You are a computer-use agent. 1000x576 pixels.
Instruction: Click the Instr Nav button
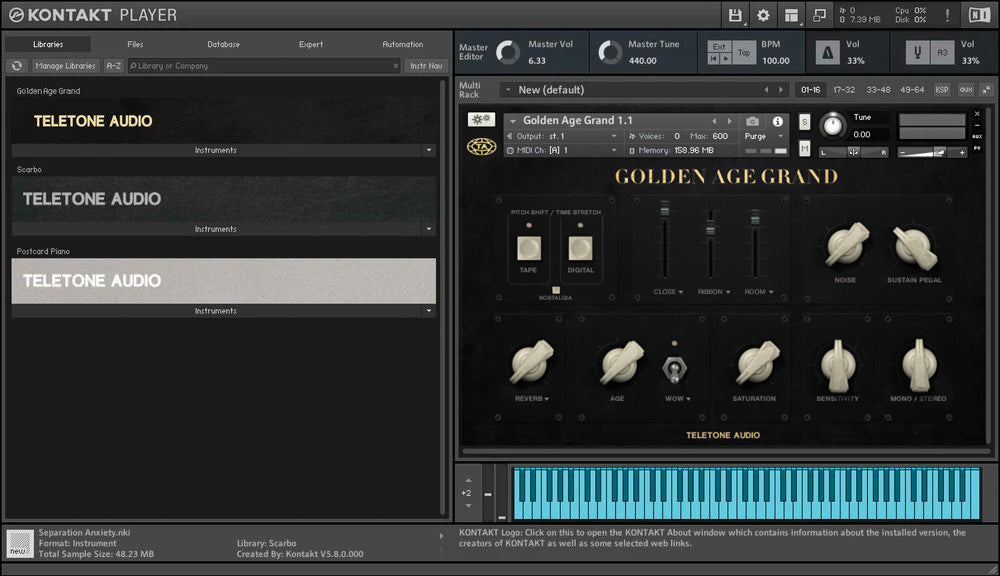point(425,66)
